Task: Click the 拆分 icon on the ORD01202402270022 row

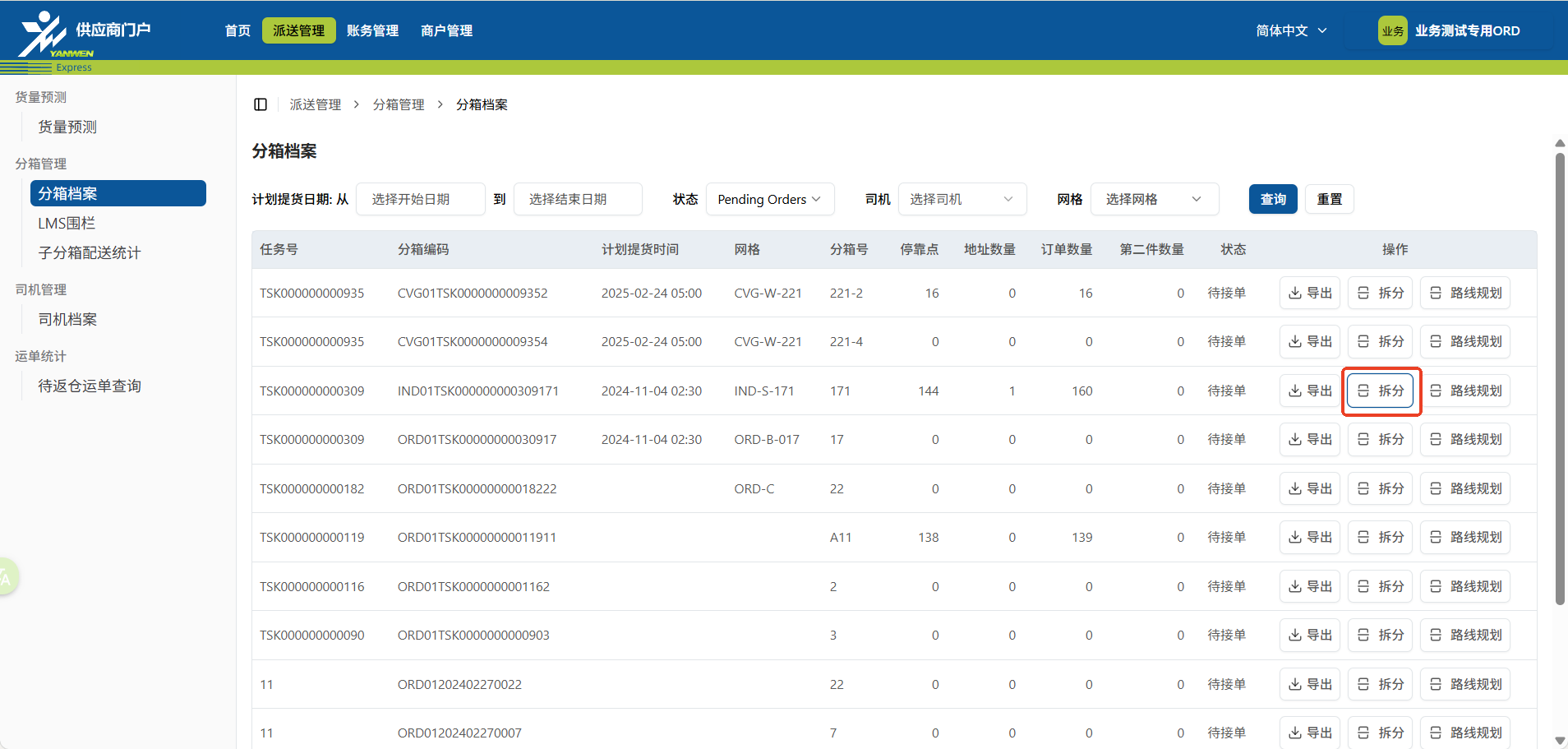Action: 1380,683
